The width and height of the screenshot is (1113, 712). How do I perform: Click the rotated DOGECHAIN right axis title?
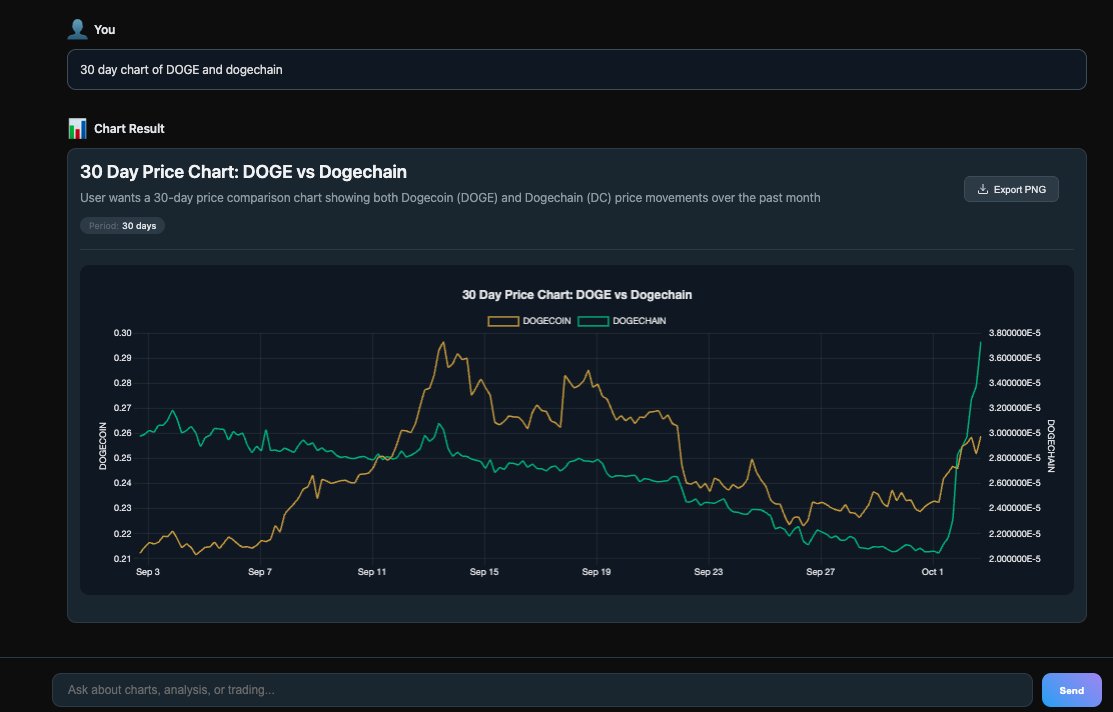(1051, 446)
